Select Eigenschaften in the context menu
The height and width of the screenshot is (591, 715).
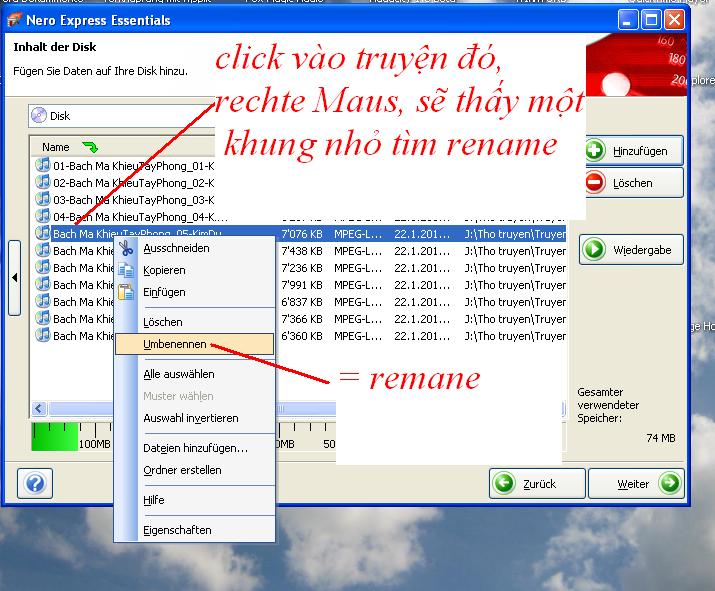pos(177,530)
